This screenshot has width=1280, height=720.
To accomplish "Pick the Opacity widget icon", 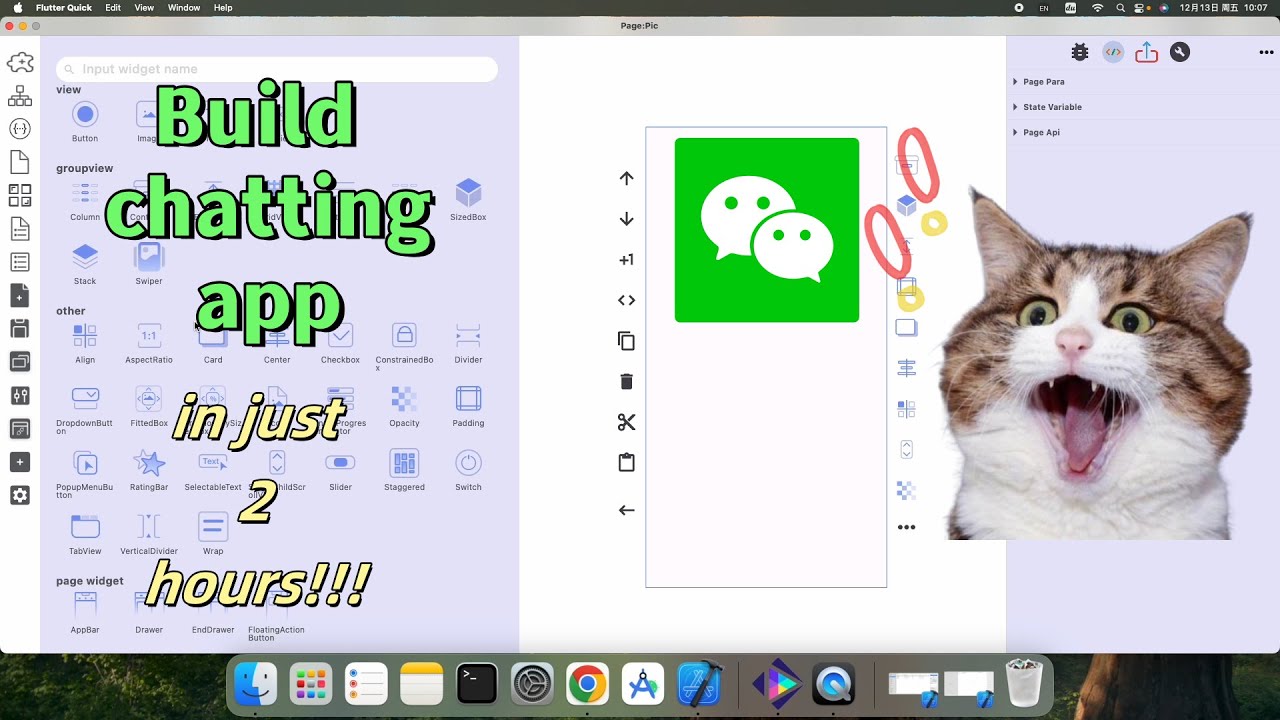I will pyautogui.click(x=404, y=399).
